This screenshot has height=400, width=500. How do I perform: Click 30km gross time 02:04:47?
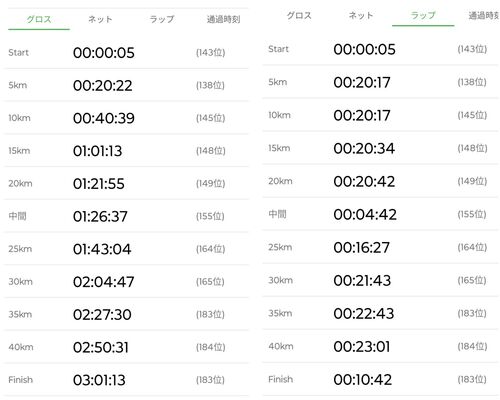[104, 282]
